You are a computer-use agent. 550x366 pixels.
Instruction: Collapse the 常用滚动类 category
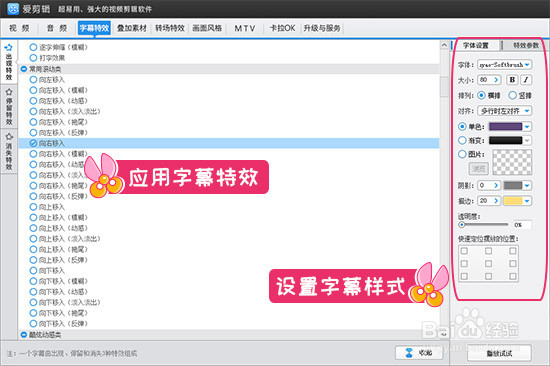pyautogui.click(x=24, y=69)
